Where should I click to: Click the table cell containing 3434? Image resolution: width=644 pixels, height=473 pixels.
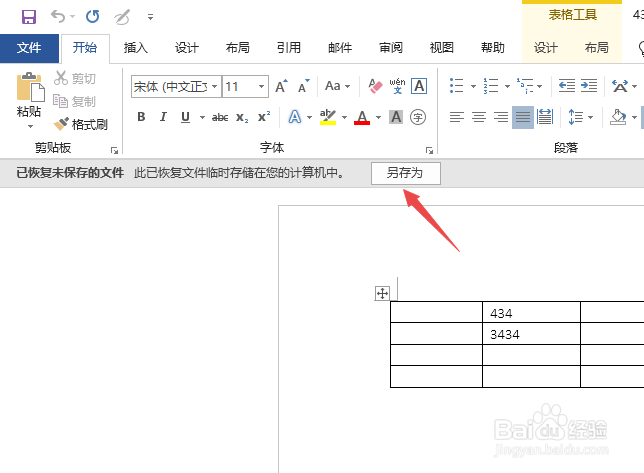tap(531, 334)
